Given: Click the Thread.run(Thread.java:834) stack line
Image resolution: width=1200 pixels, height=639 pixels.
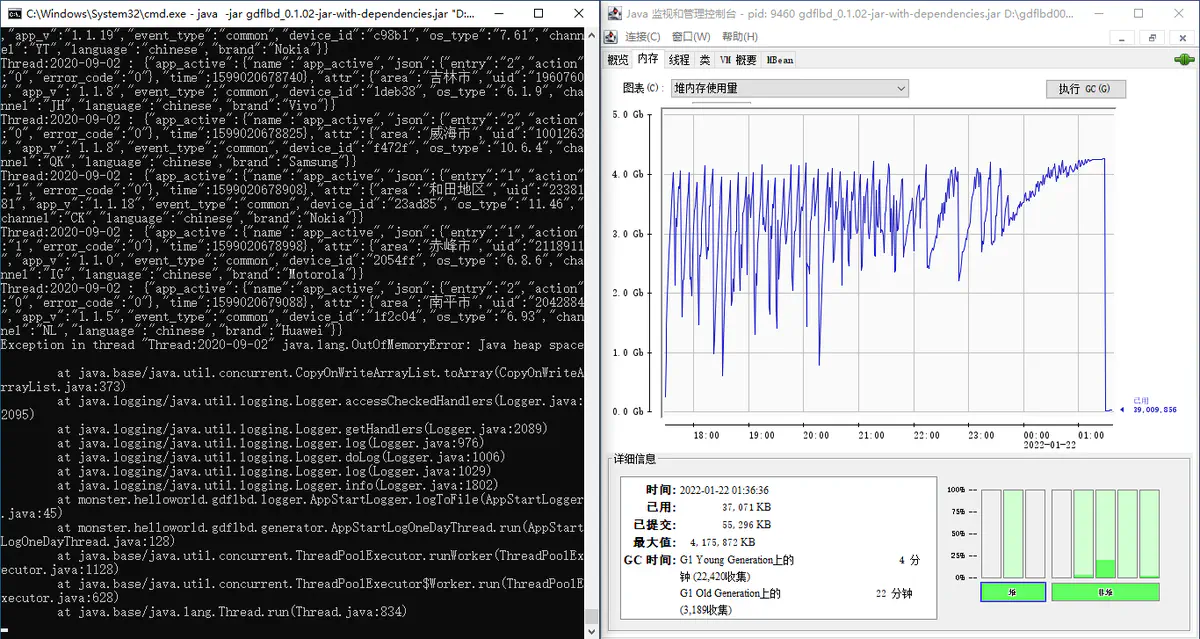Looking at the screenshot, I should [x=231, y=611].
